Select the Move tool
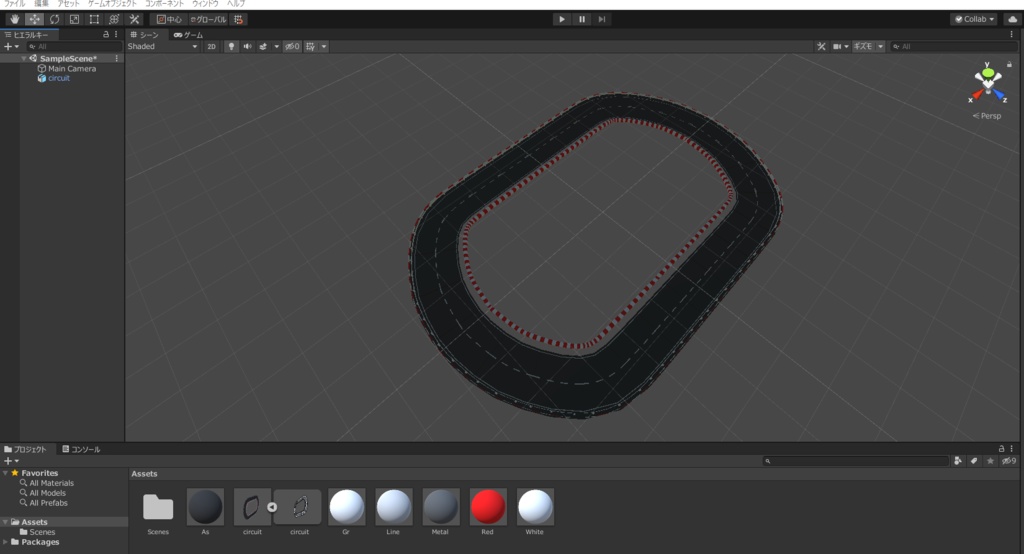The image size is (1024, 554). (35, 19)
